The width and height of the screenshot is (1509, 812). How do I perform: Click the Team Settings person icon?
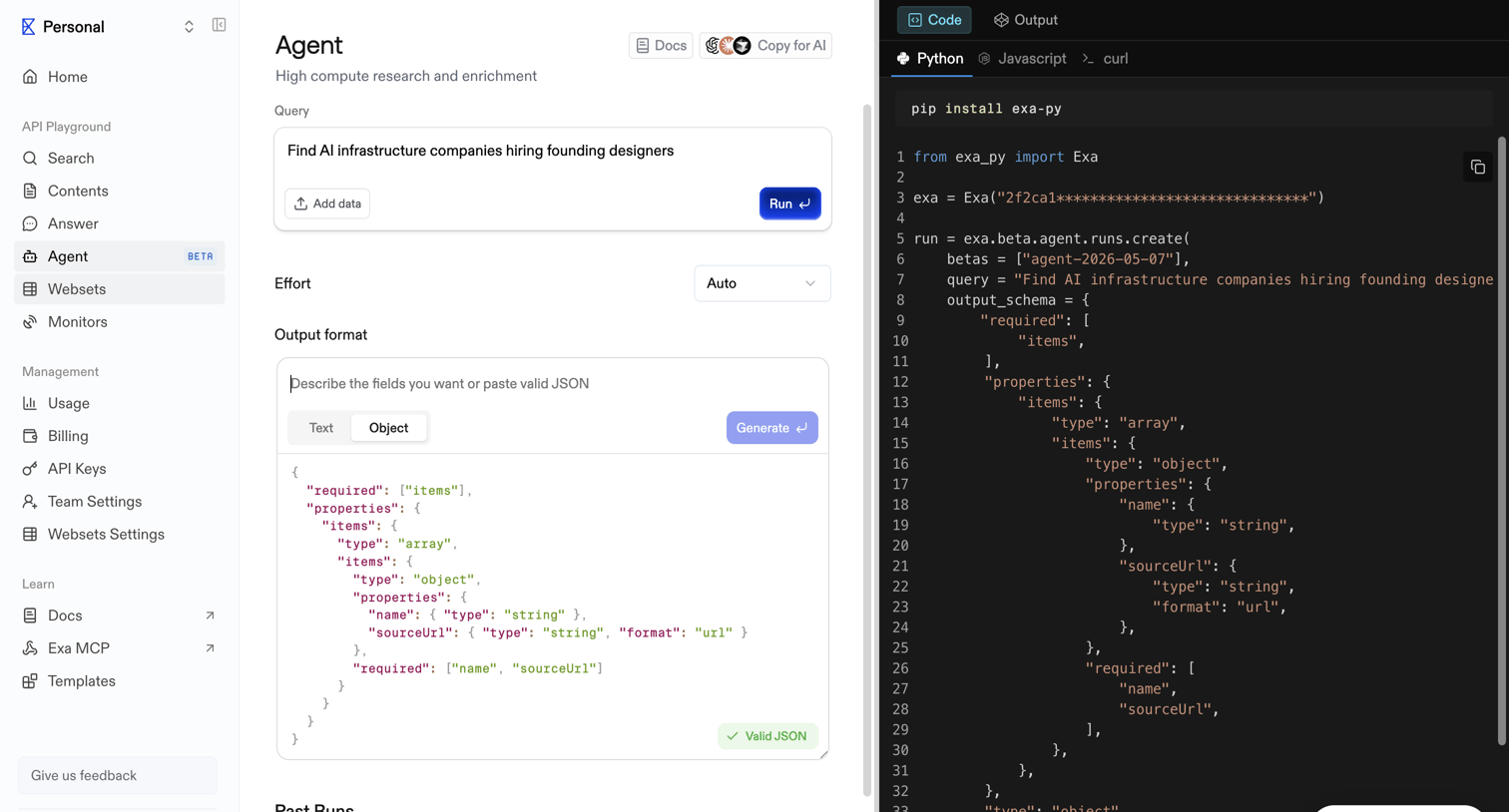click(x=30, y=502)
